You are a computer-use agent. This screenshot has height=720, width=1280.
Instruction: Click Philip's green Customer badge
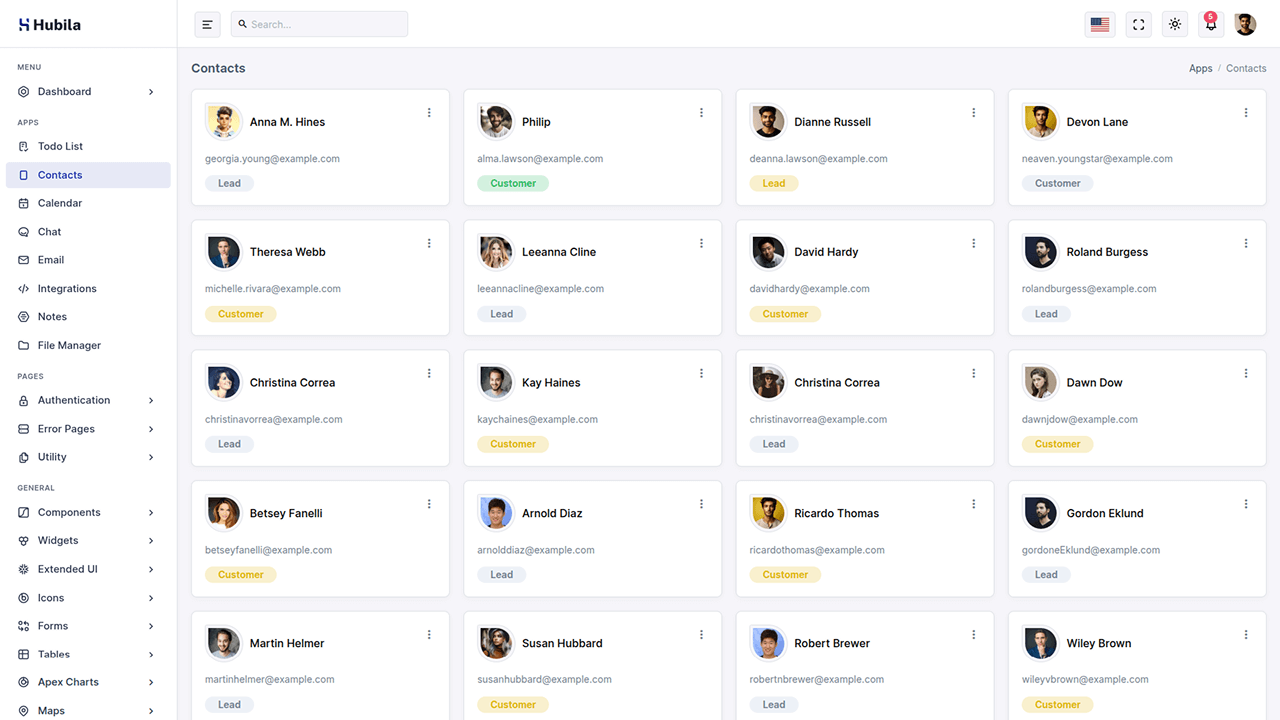tap(513, 183)
